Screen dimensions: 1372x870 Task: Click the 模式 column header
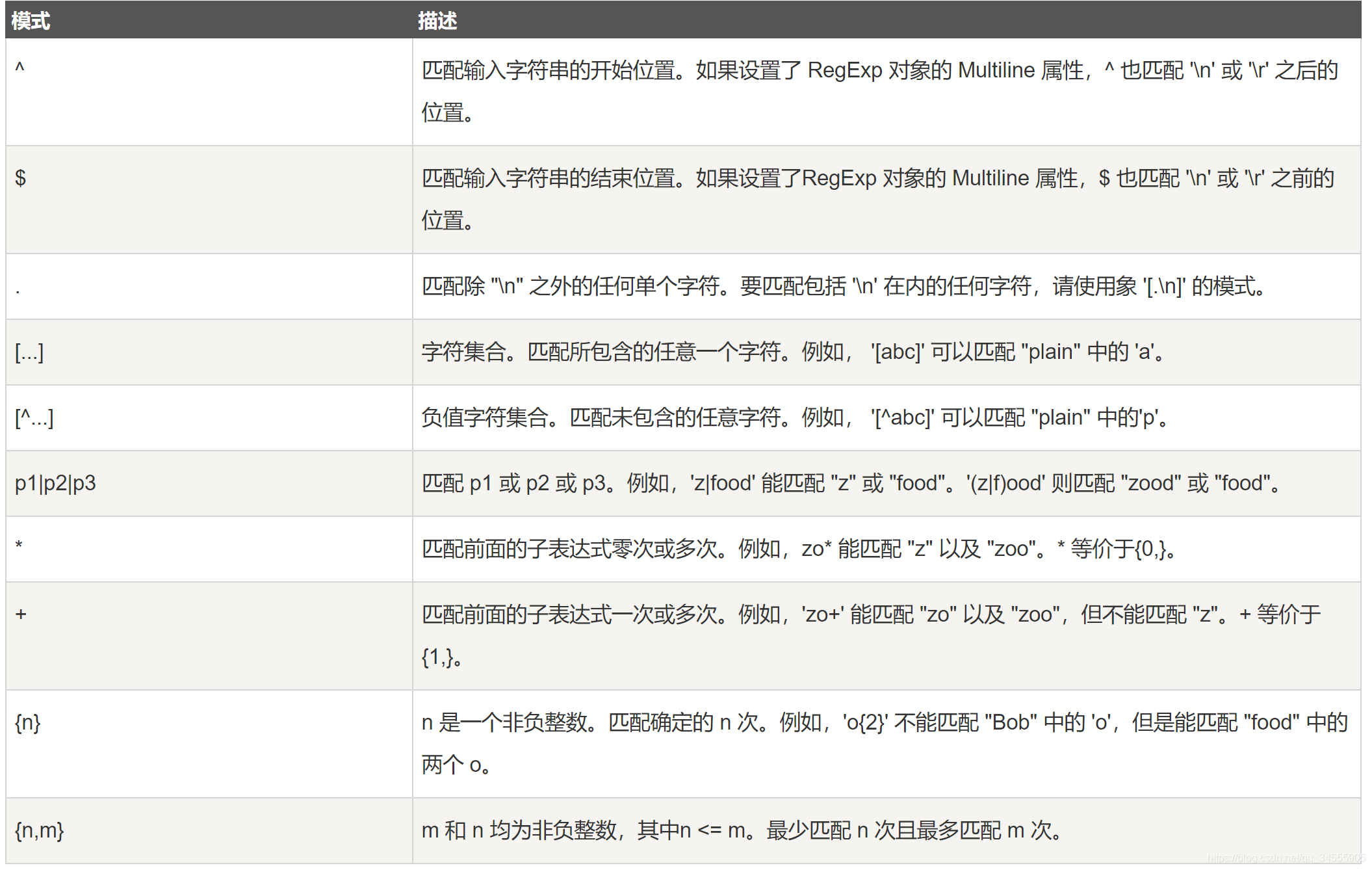(31, 21)
